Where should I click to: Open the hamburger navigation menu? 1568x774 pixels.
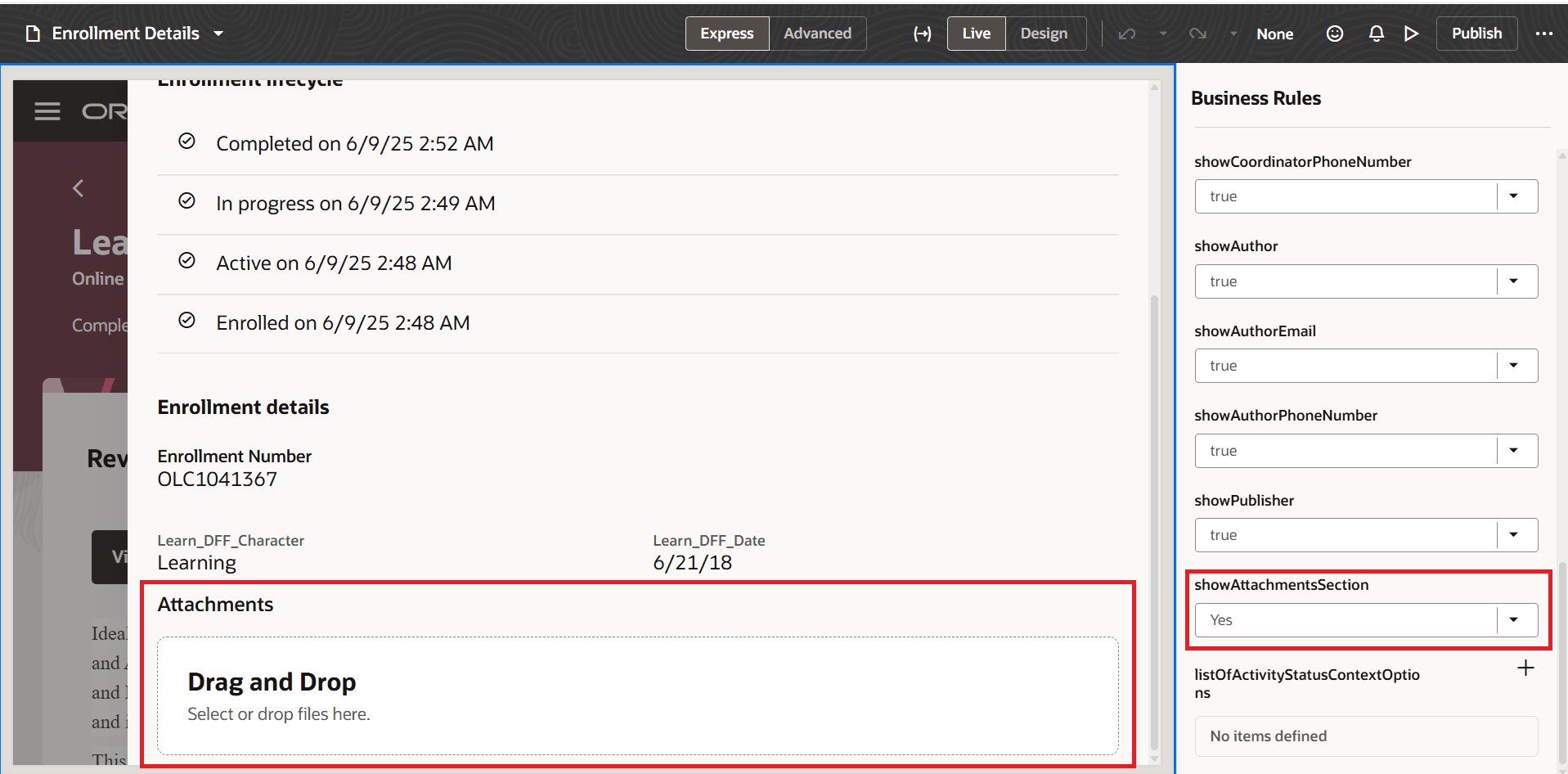[47, 111]
